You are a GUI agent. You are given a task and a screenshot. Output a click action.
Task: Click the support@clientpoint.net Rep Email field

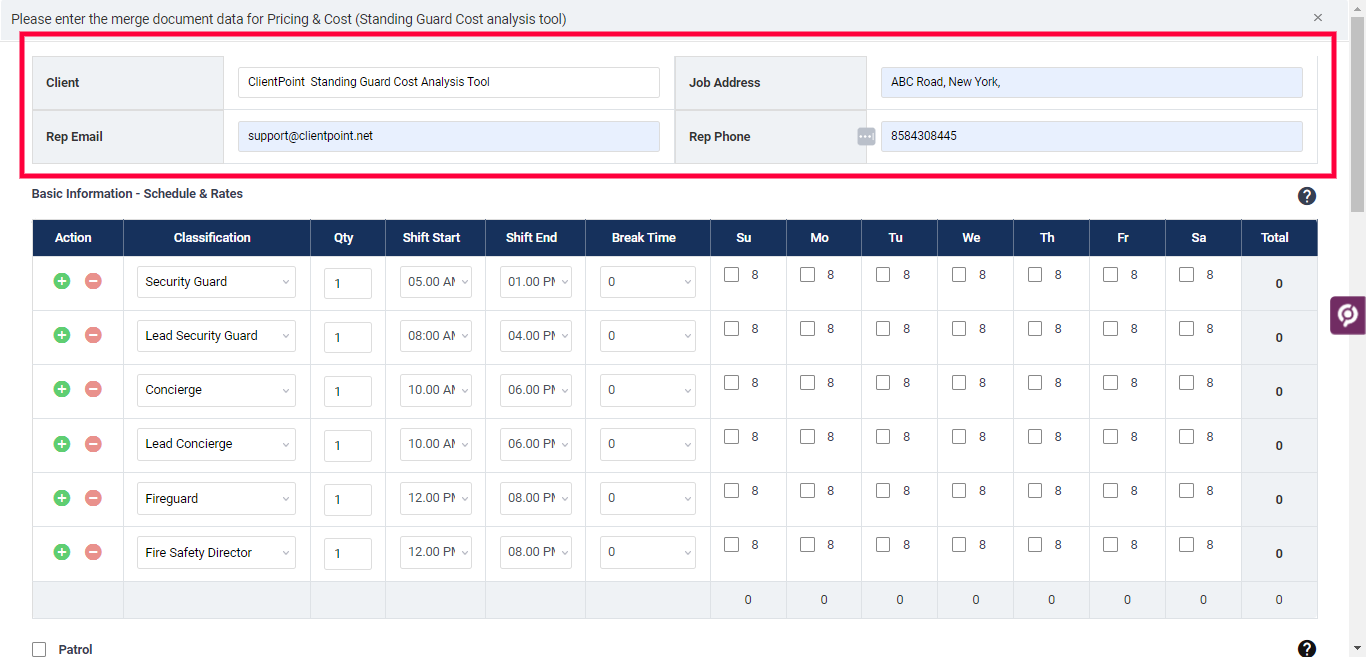pos(448,136)
